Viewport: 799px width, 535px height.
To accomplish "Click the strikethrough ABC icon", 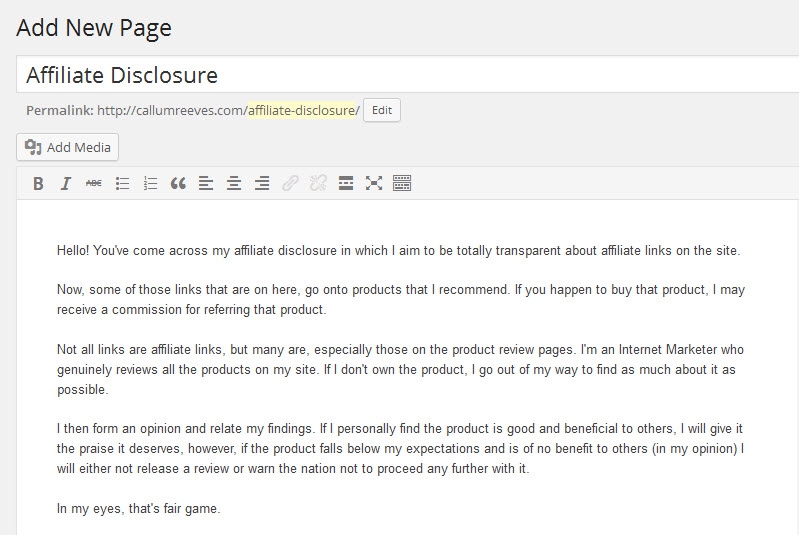I will coord(94,183).
